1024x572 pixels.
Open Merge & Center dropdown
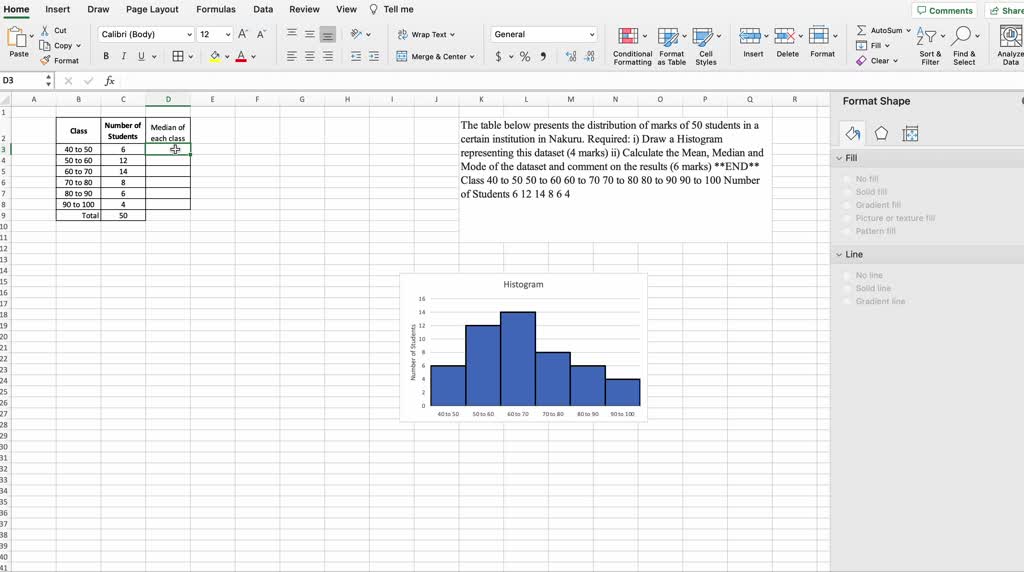[472, 57]
